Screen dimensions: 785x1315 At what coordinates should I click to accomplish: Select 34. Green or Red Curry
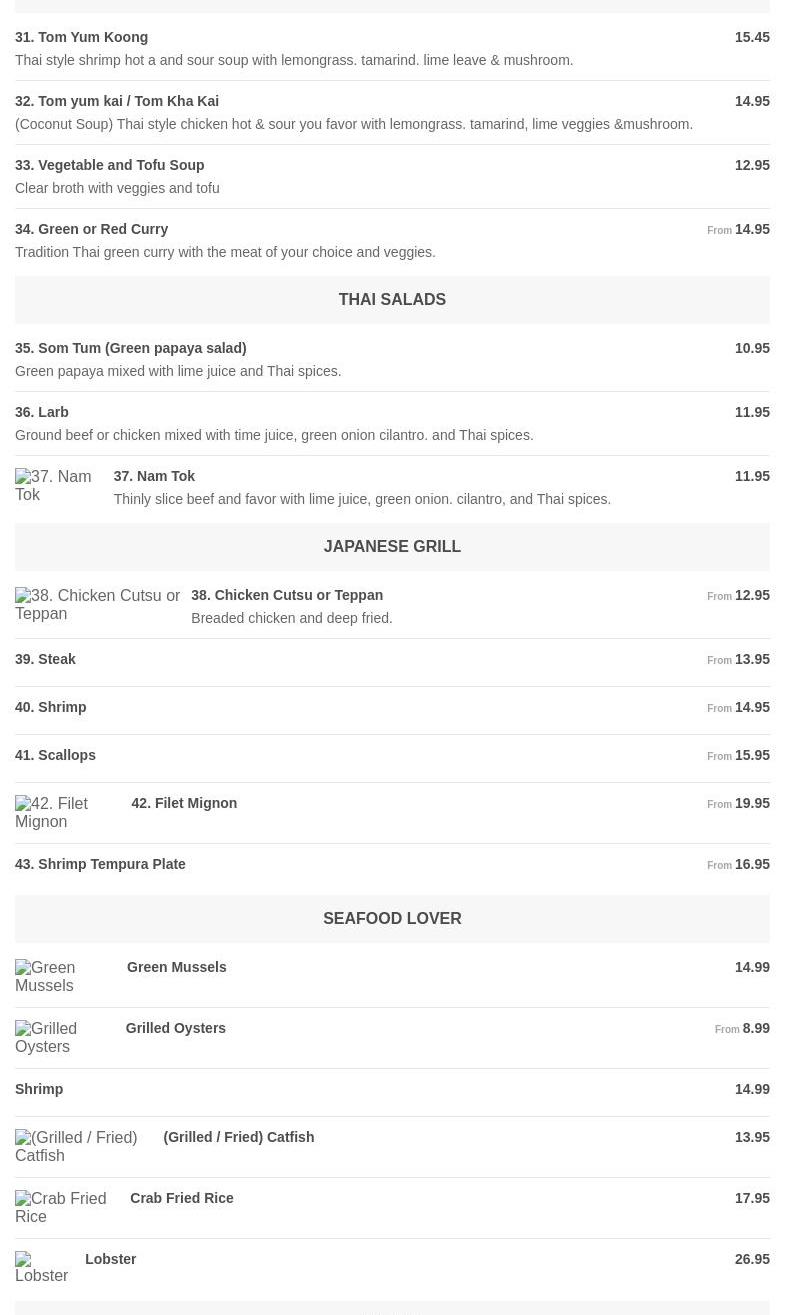pyautogui.click(x=92, y=229)
